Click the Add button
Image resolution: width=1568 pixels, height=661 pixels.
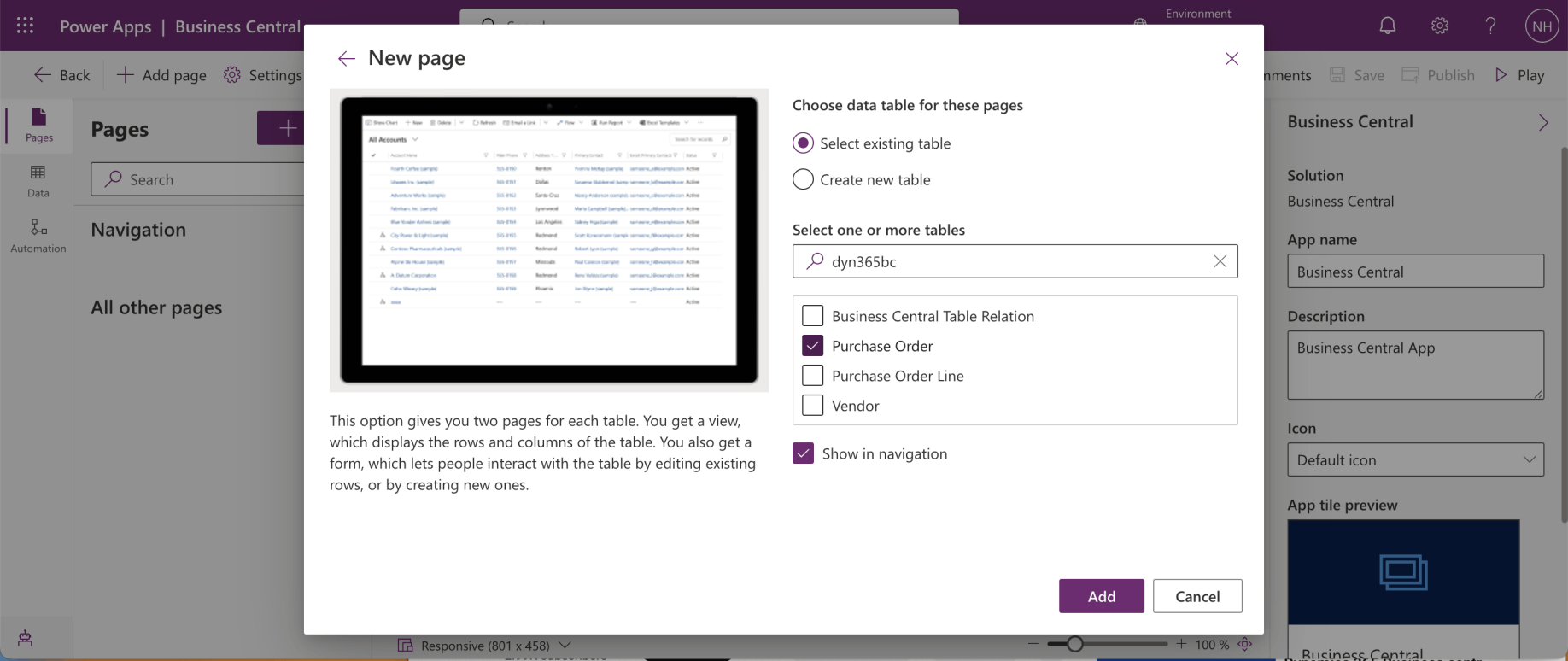[x=1101, y=596]
